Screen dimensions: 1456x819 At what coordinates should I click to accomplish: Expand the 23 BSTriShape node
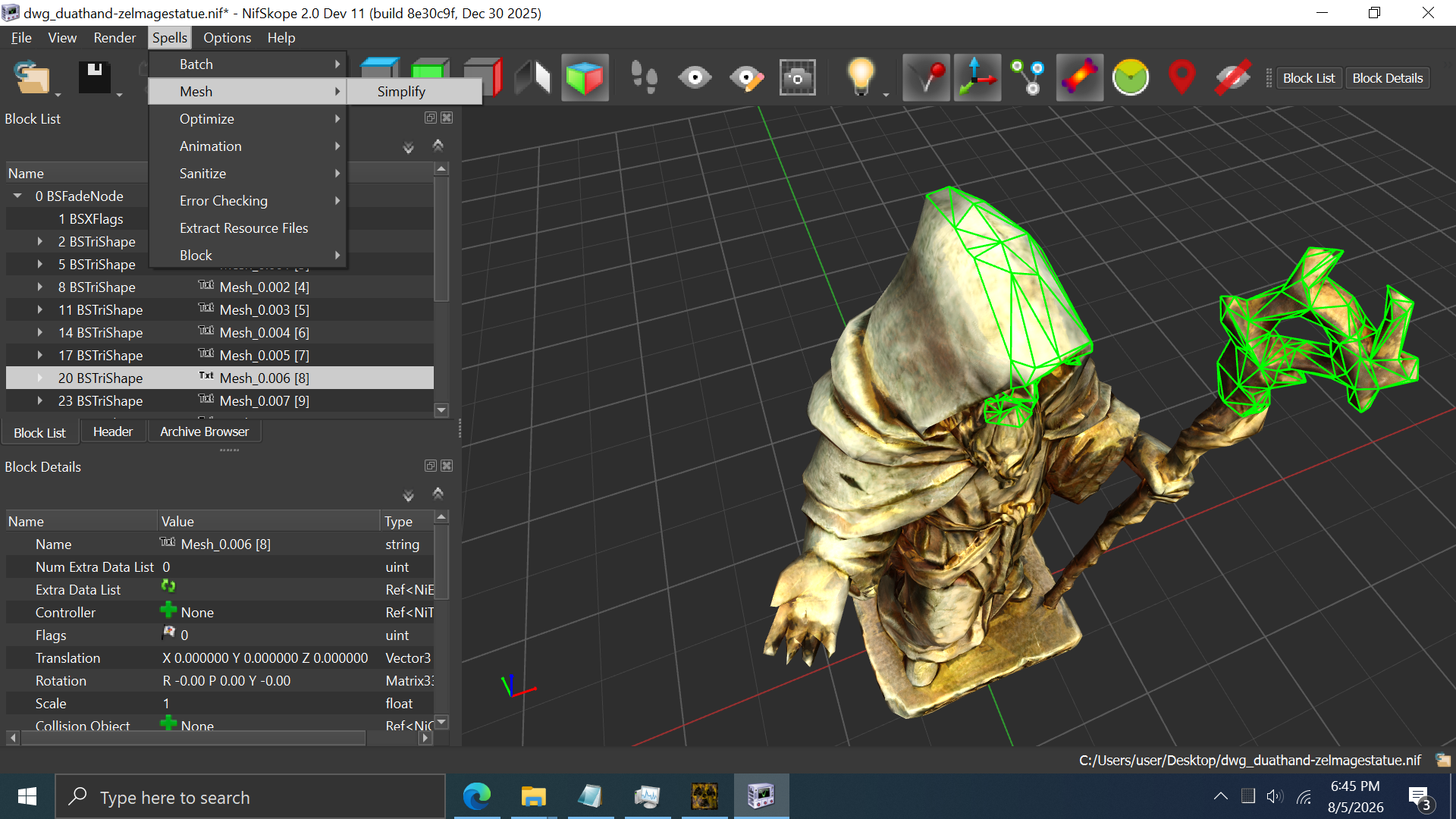(x=40, y=400)
